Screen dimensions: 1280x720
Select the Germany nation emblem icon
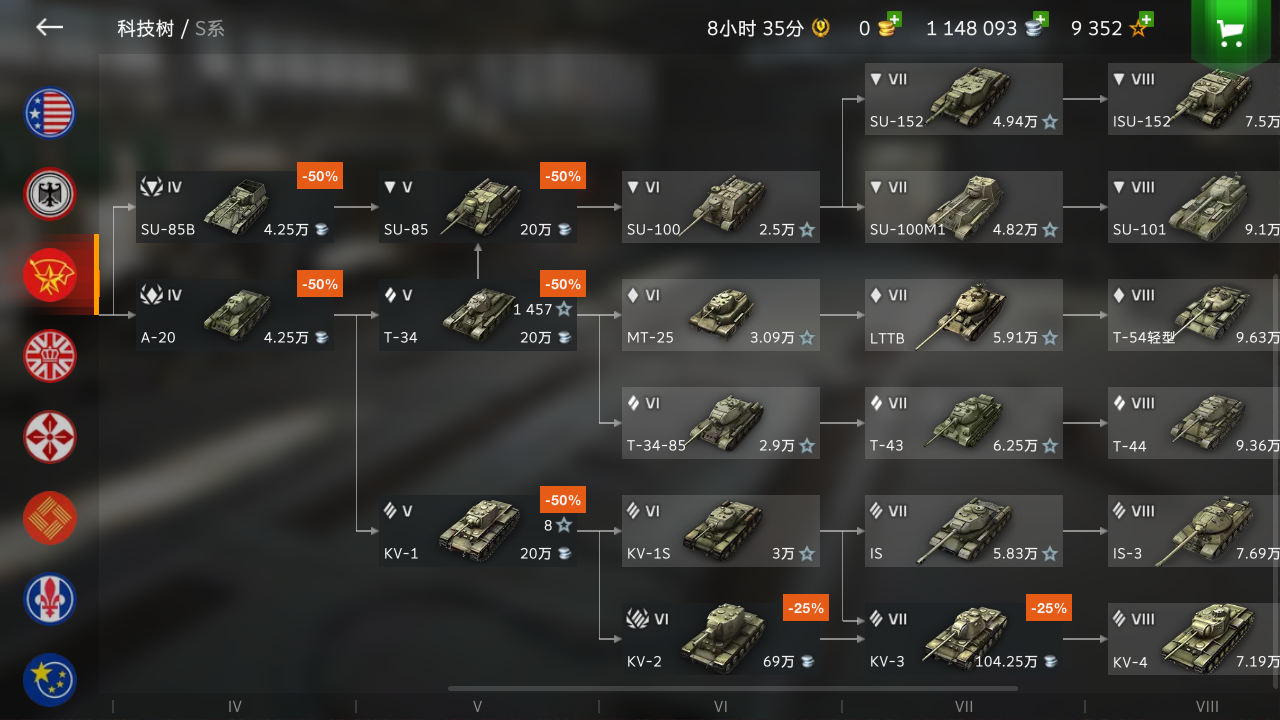click(50, 194)
